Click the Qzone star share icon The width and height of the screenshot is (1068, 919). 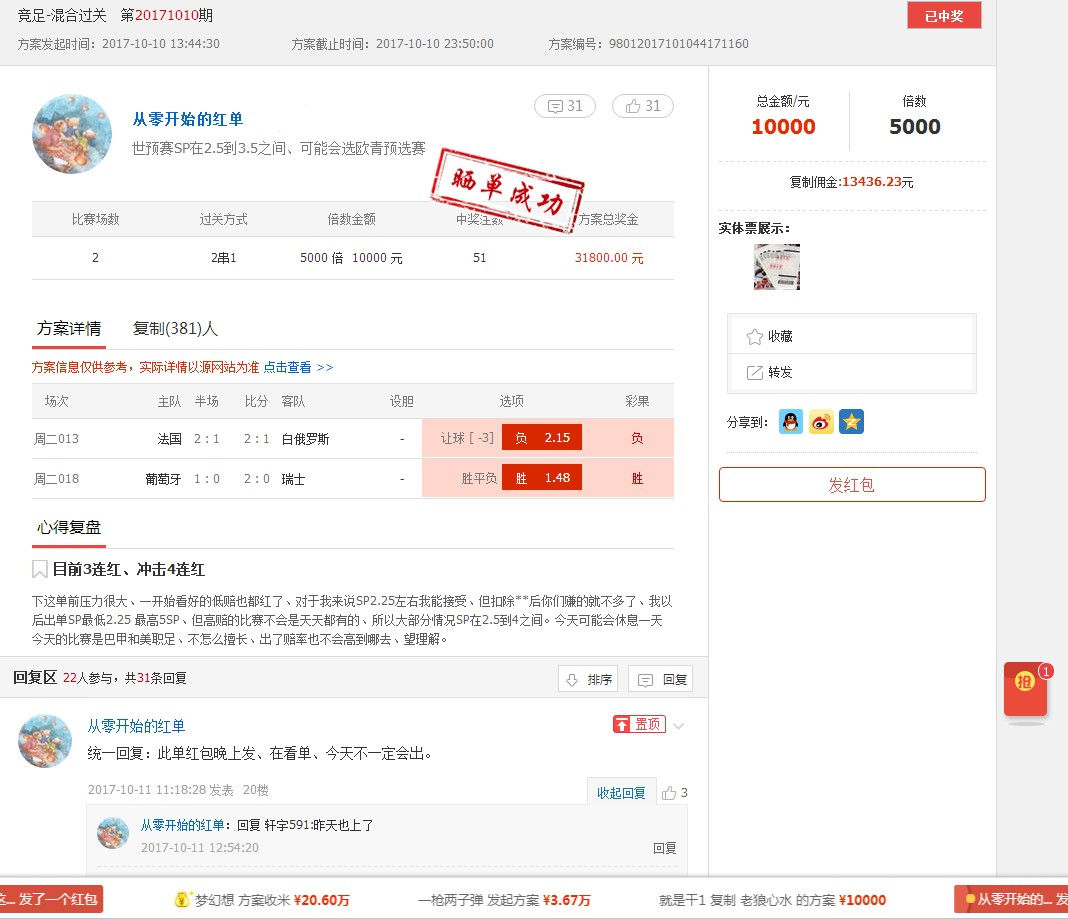pyautogui.click(x=851, y=422)
